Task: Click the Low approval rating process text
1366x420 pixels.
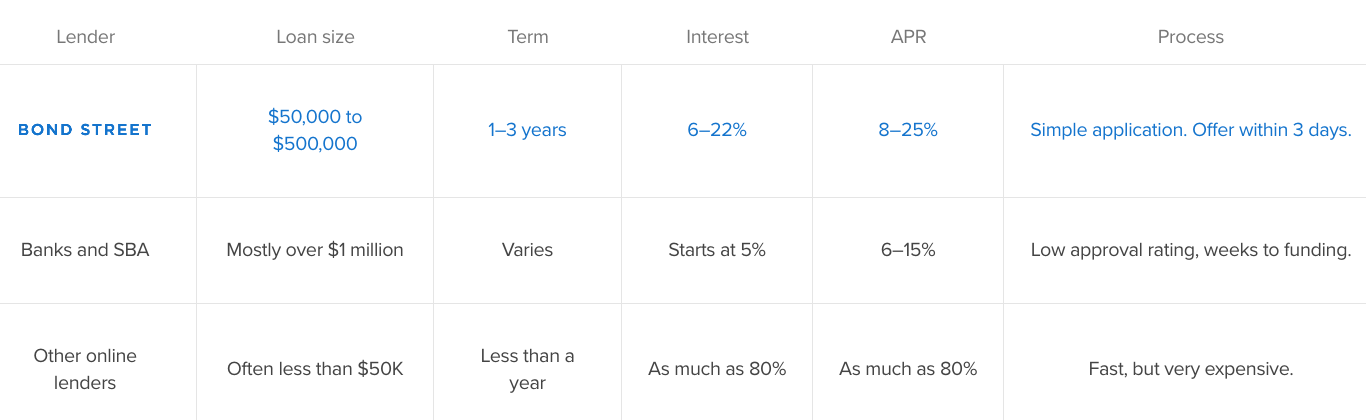Action: point(1190,250)
